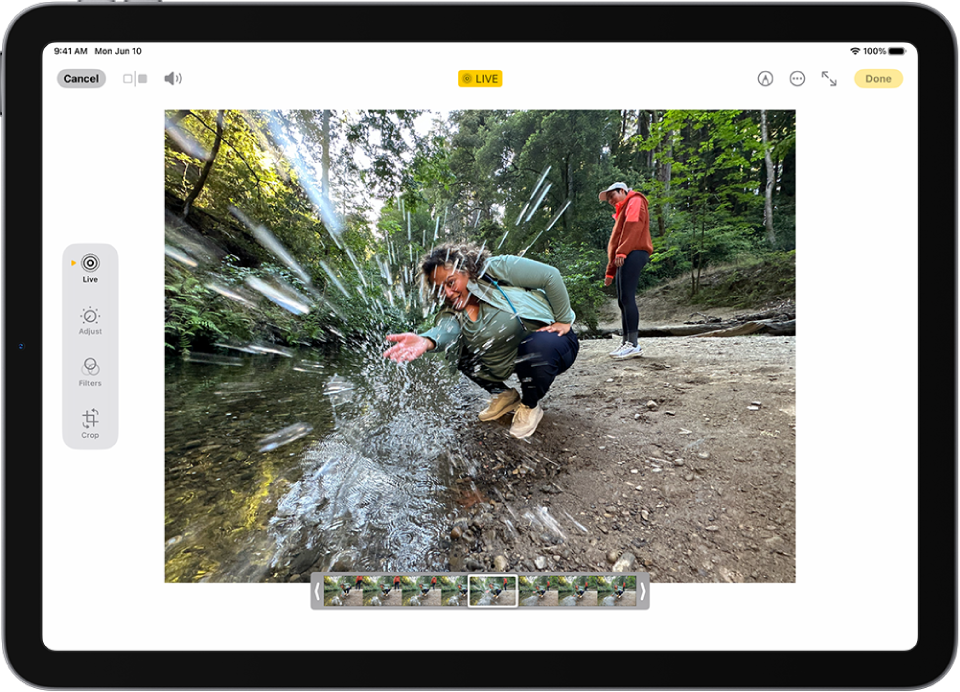
Task: Turn off the yellow LIVE badge
Action: (479, 78)
